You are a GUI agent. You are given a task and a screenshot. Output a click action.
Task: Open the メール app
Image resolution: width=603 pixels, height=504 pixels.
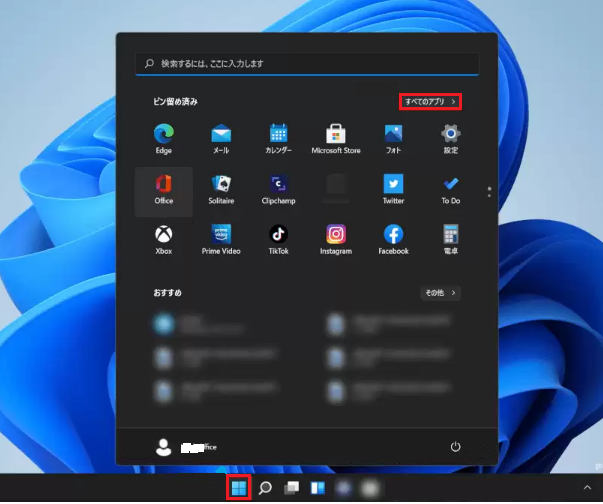pos(221,140)
